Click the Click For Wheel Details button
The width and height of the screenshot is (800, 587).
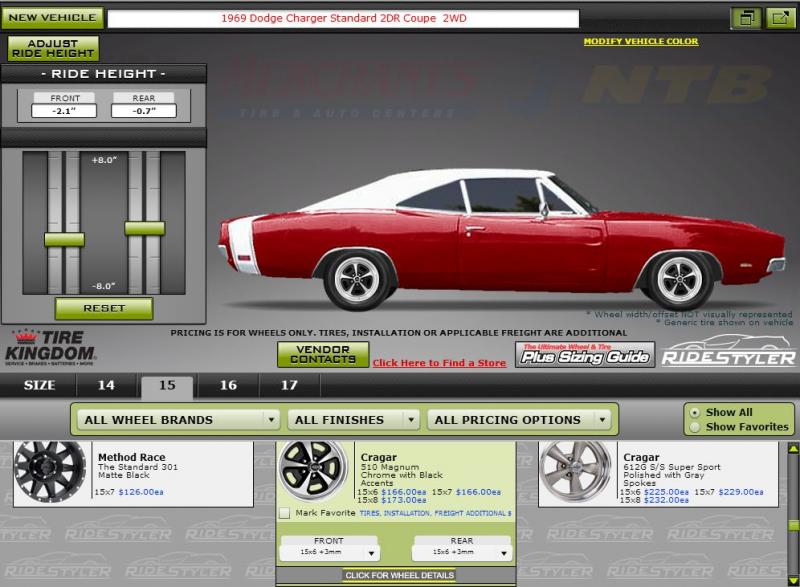(399, 575)
